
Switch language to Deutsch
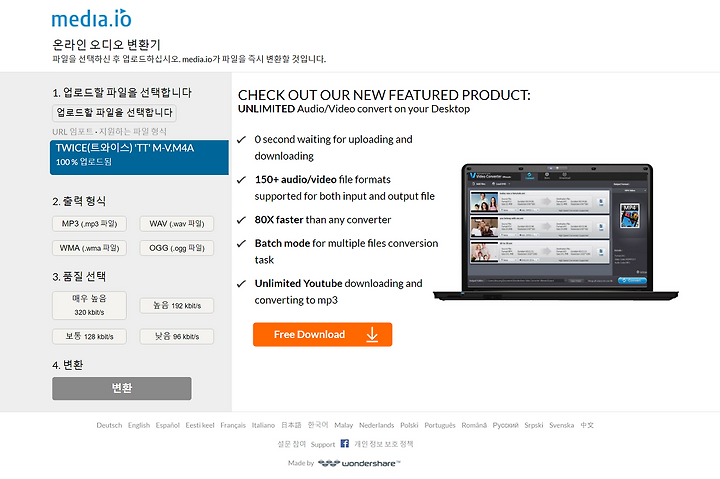[109, 425]
